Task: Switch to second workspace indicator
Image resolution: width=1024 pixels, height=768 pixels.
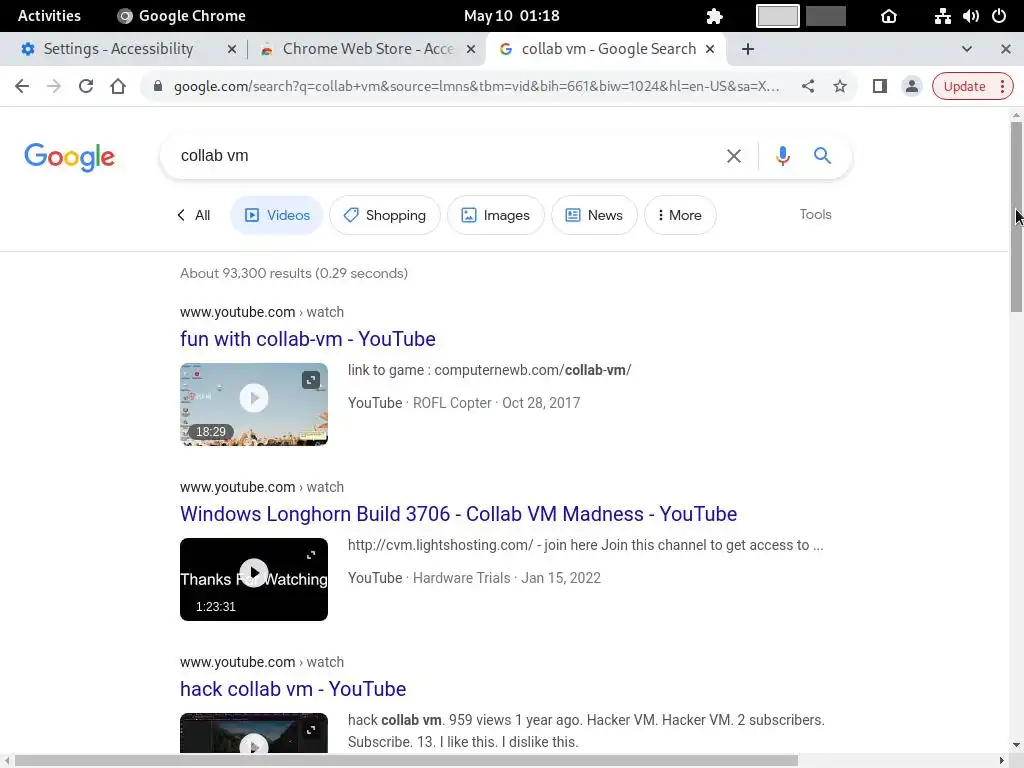Action: coord(825,16)
